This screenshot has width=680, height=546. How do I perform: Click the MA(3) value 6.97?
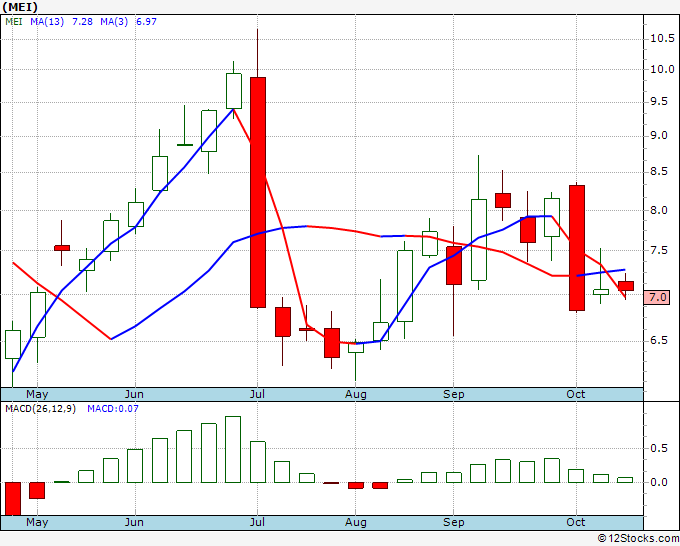coord(147,21)
